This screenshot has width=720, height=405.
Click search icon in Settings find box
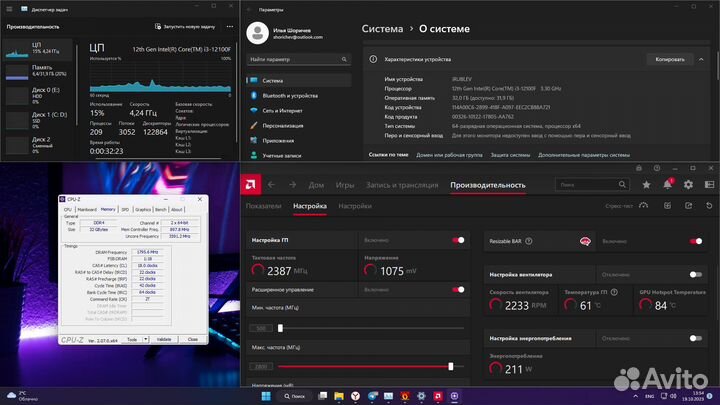(x=344, y=59)
